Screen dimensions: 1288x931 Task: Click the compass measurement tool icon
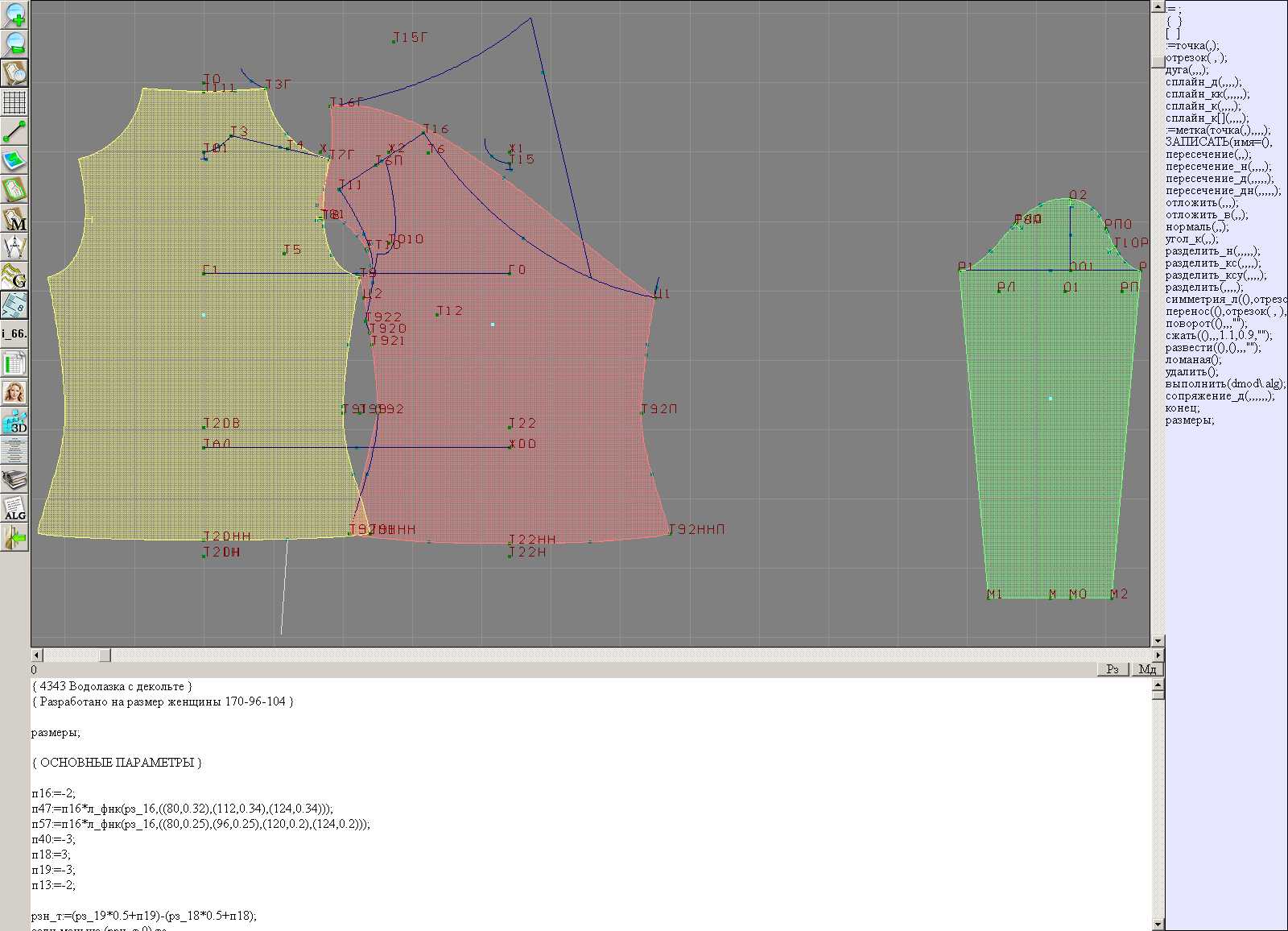click(14, 247)
